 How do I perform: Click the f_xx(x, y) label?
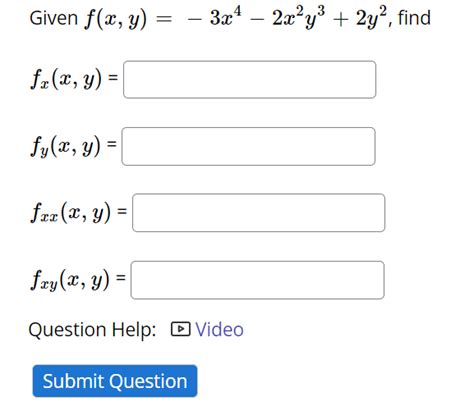pos(71,213)
